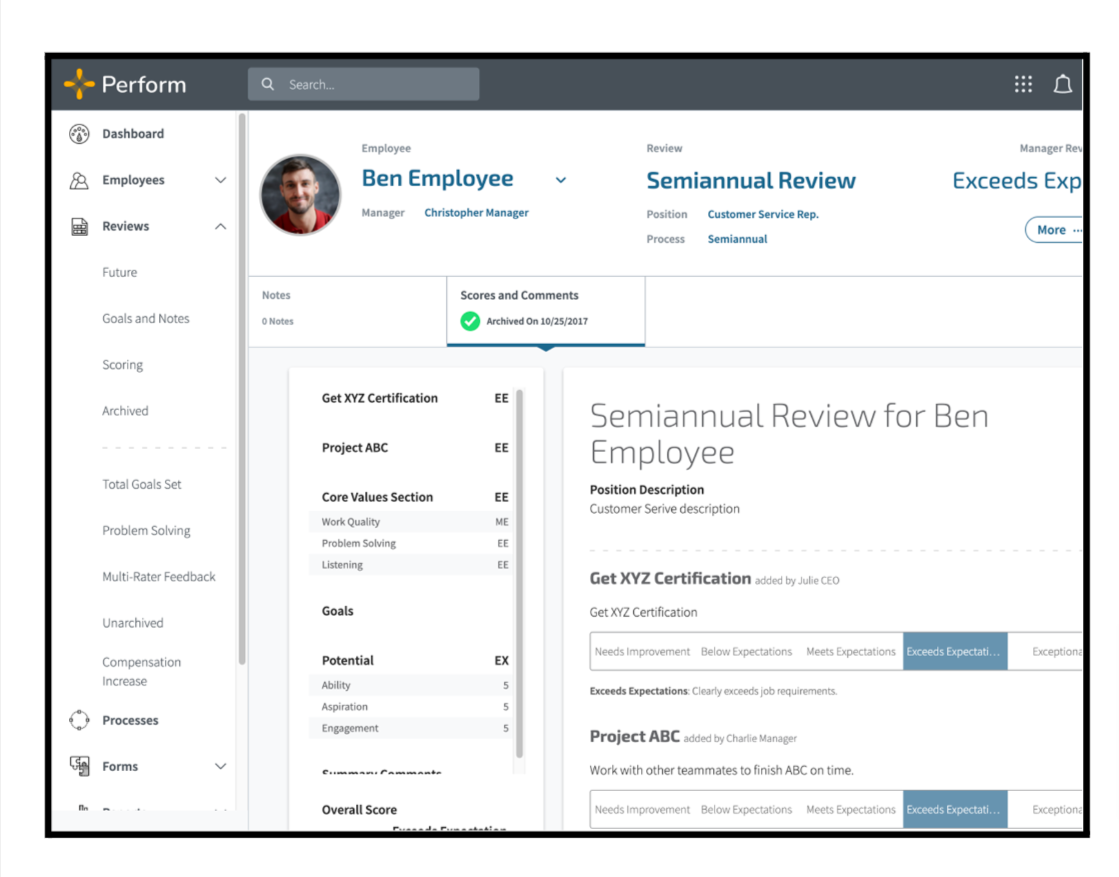Screen dimensions: 1119x877
Task: Open the dropdown beside Ben Employee
Action: click(561, 180)
